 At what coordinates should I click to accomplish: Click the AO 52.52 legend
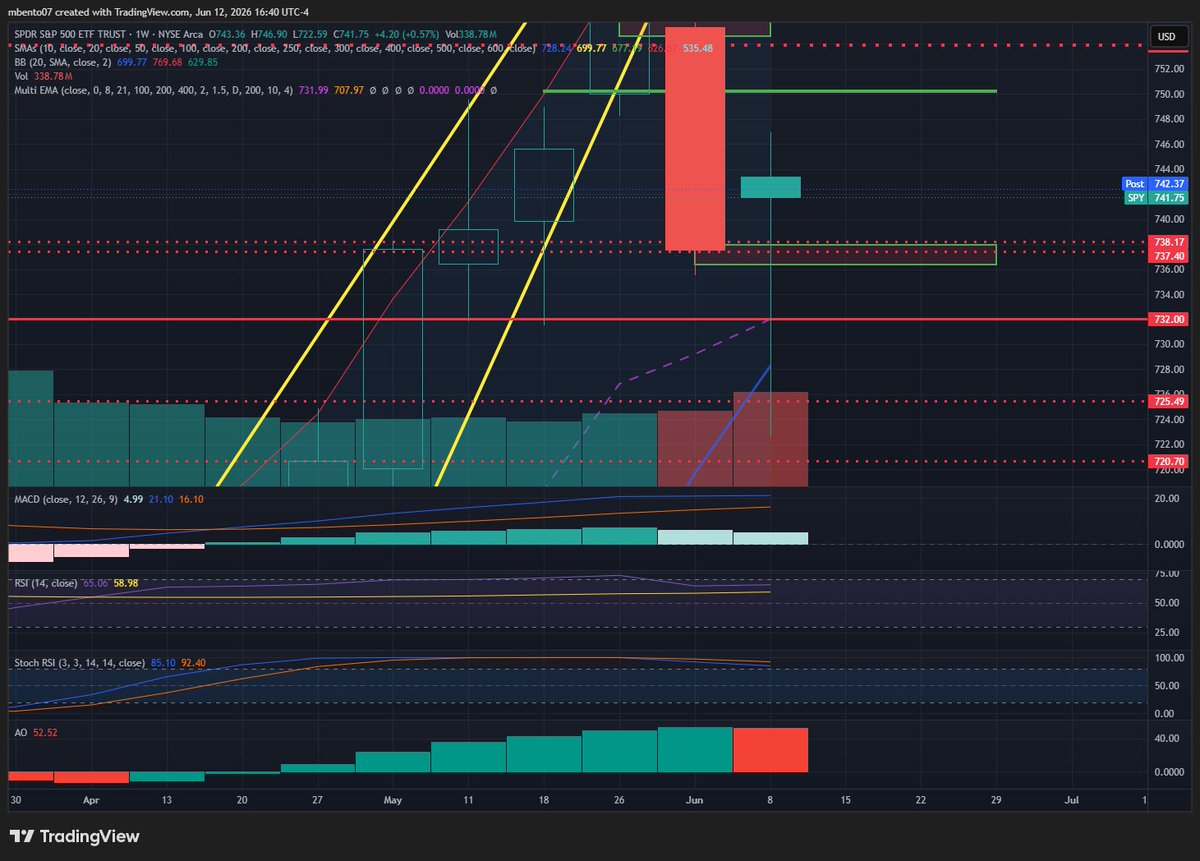[35, 732]
